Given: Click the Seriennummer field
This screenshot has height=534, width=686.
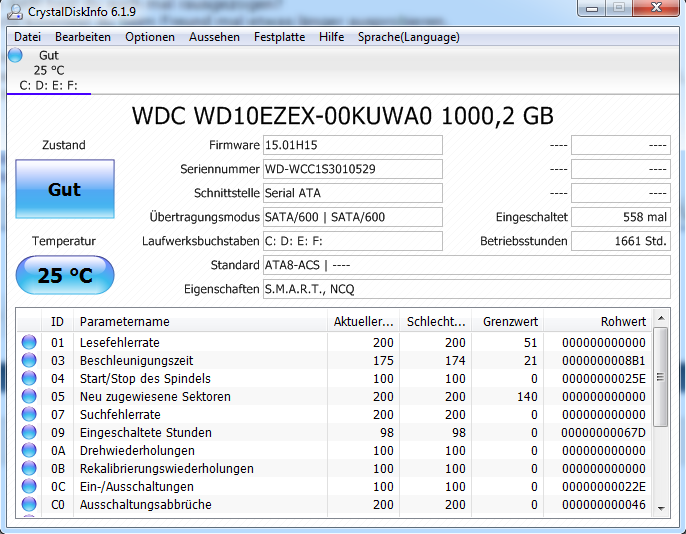Looking at the screenshot, I should click(x=353, y=169).
